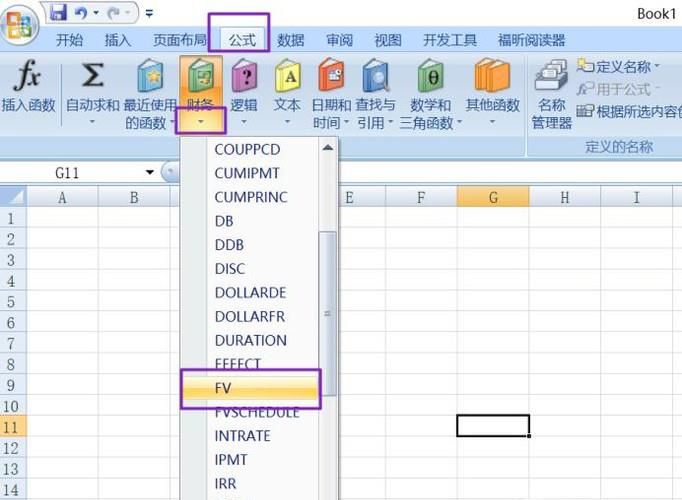Click the function list scroll-up arrow
682x500 pixels.
pos(328,148)
